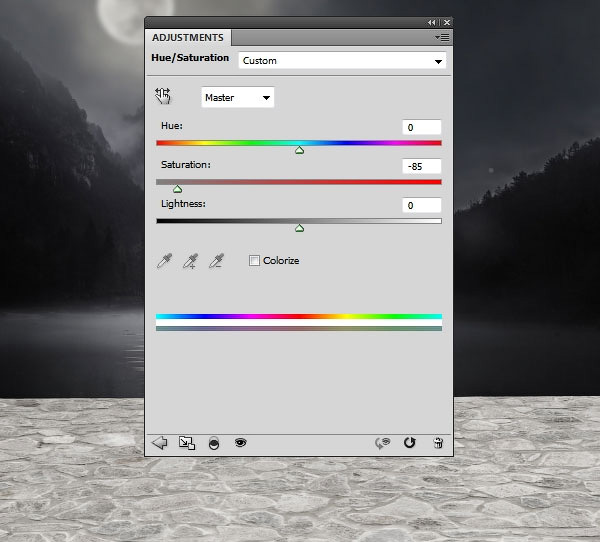This screenshot has height=542, width=600.
Task: Close the Adjustments panel
Action: click(x=447, y=23)
